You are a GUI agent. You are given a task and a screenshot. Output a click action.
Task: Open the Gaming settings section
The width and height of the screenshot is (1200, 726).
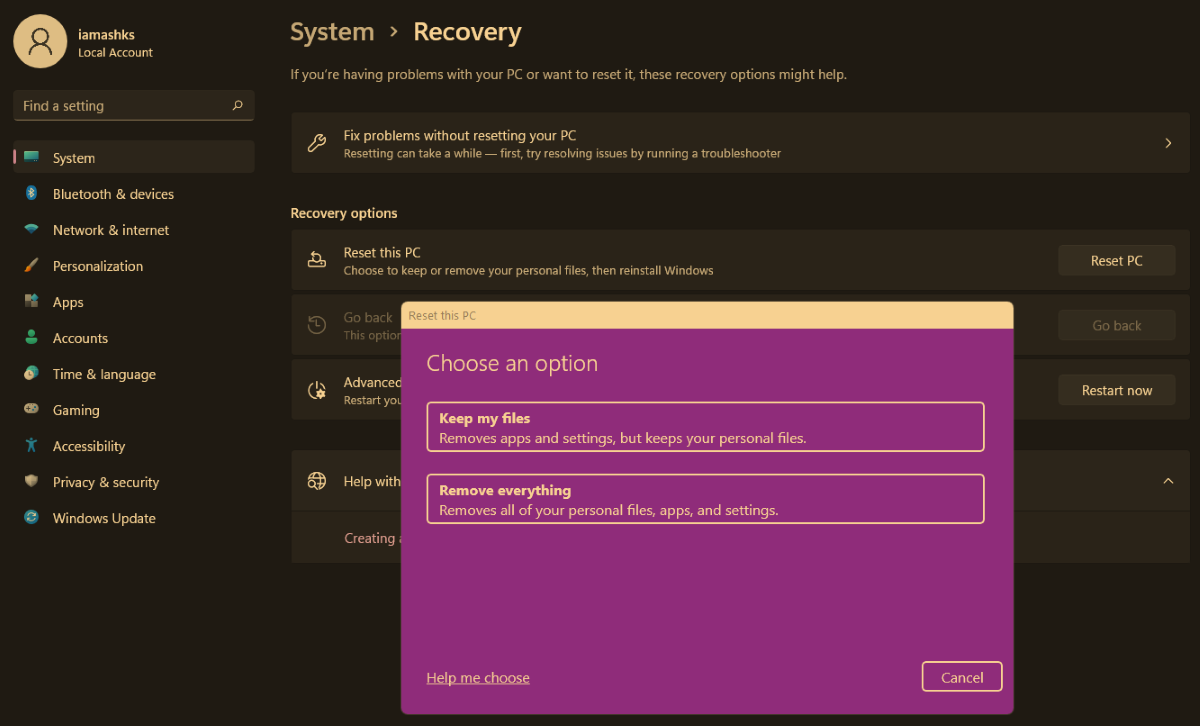[134, 410]
